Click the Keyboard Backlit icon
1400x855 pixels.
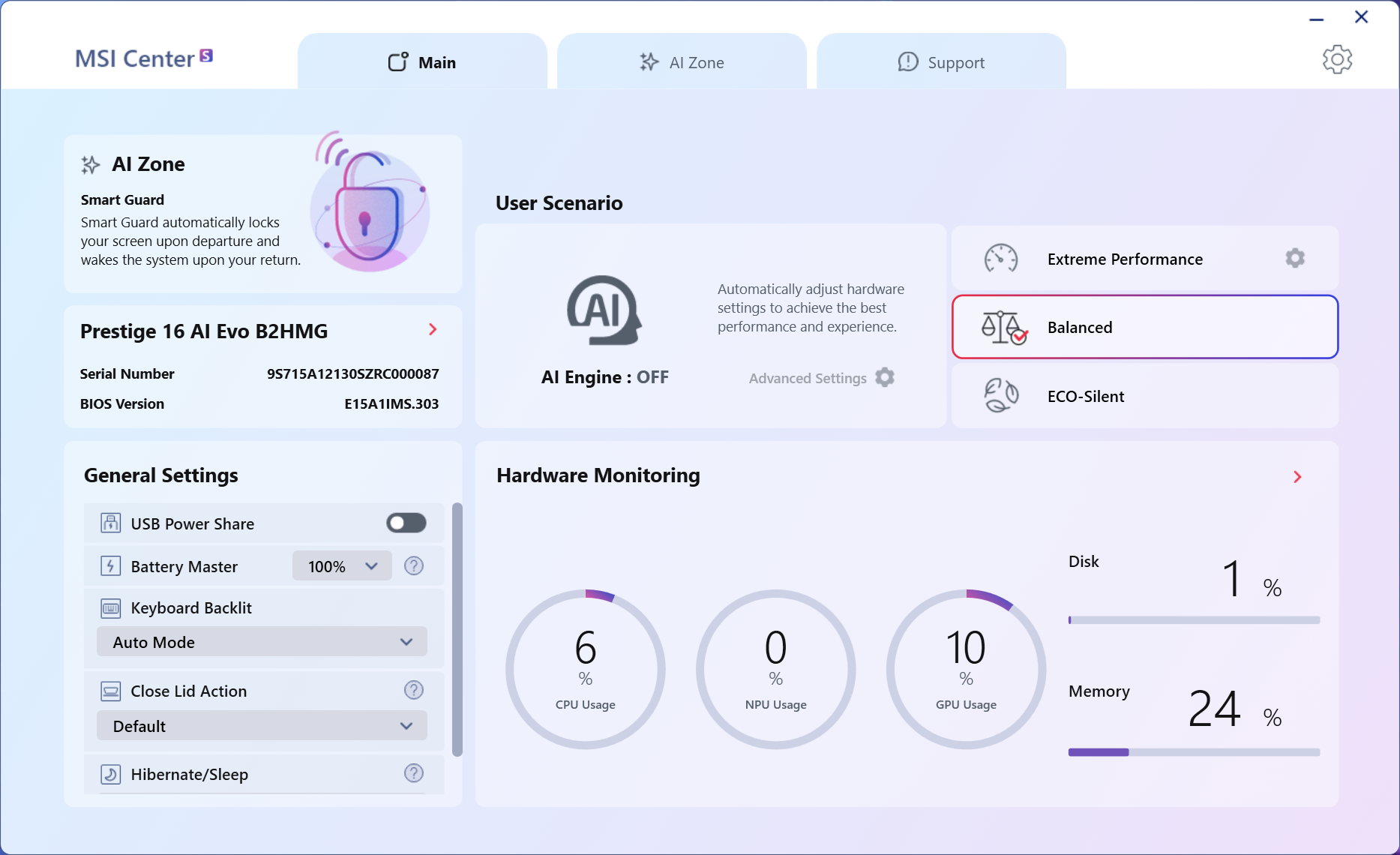(x=110, y=608)
